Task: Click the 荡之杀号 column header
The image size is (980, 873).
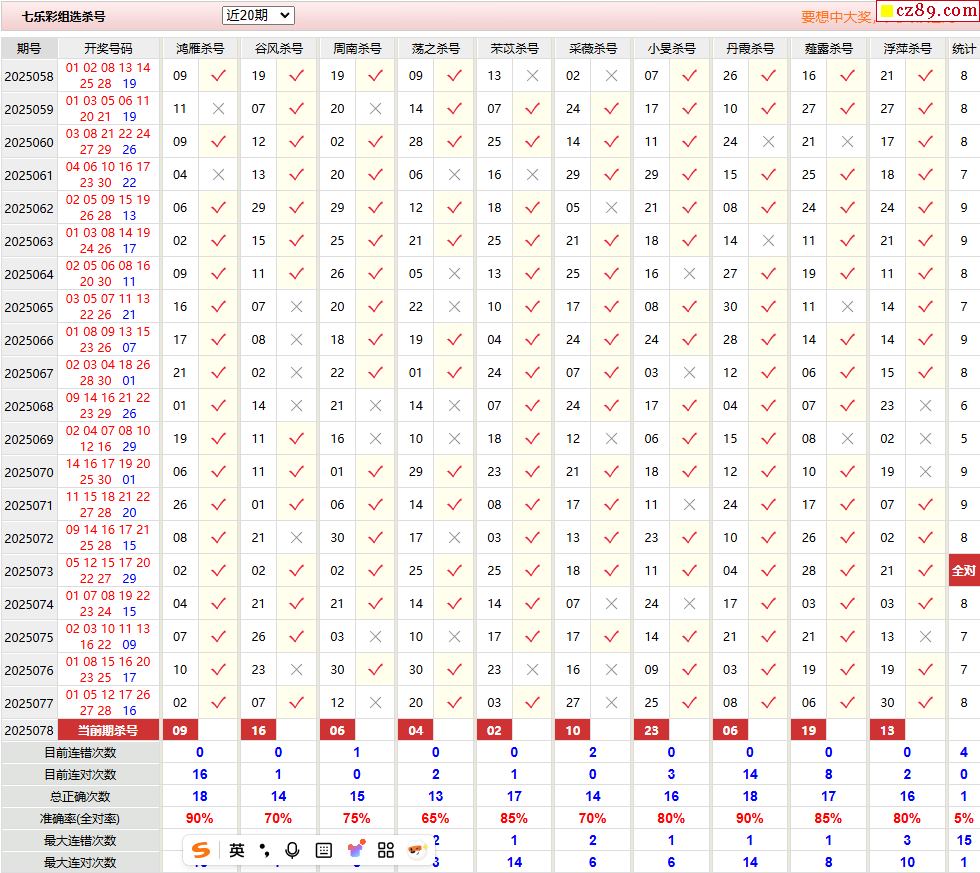Action: tap(436, 49)
